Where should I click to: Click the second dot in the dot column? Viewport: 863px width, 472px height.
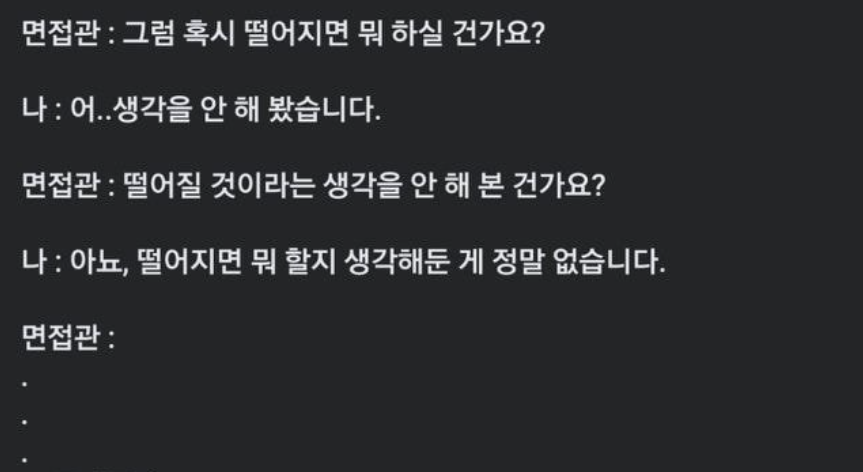coord(25,422)
